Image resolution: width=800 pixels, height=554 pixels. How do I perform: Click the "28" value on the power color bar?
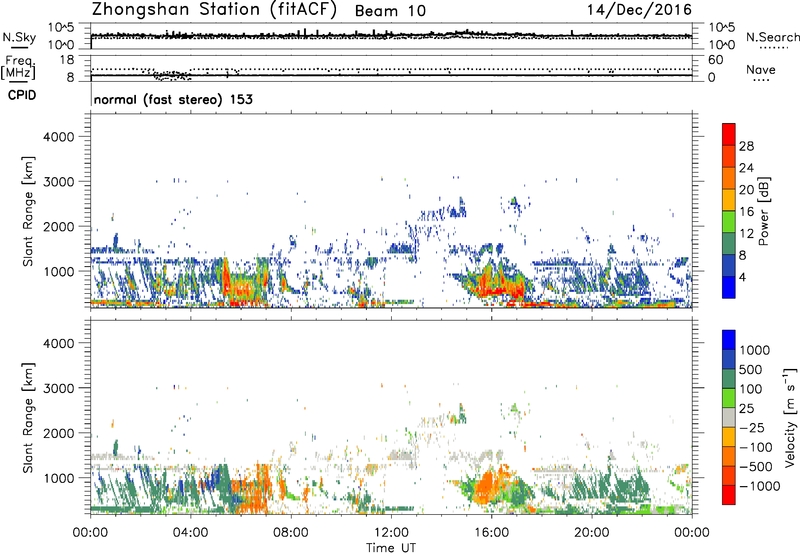(x=746, y=146)
